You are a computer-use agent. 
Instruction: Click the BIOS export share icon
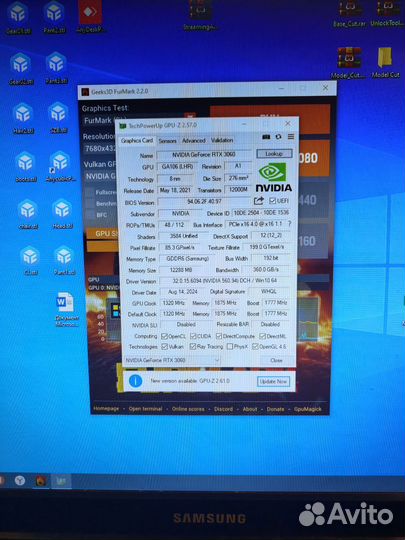pyautogui.click(x=259, y=200)
